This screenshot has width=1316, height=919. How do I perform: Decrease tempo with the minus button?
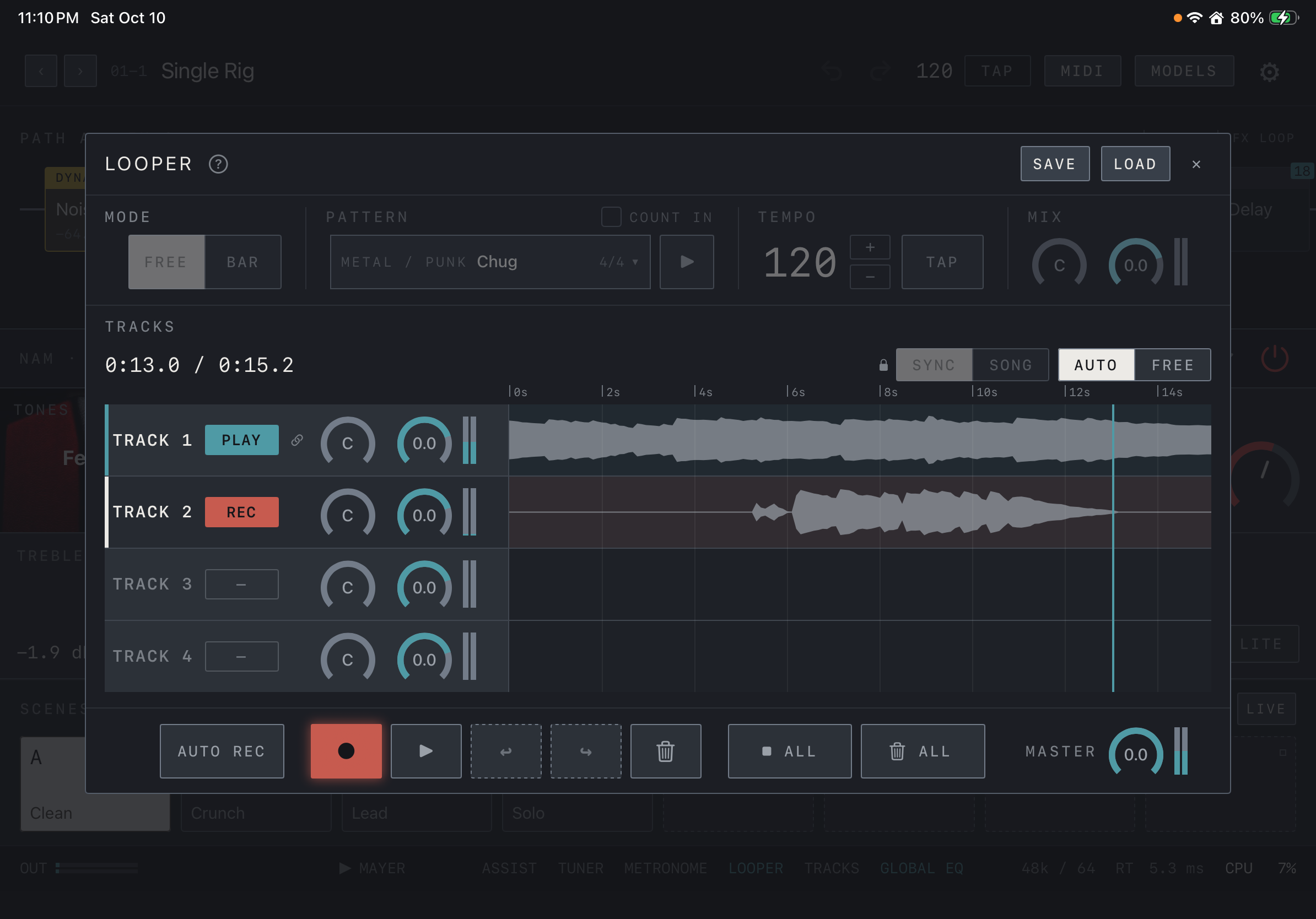[870, 277]
